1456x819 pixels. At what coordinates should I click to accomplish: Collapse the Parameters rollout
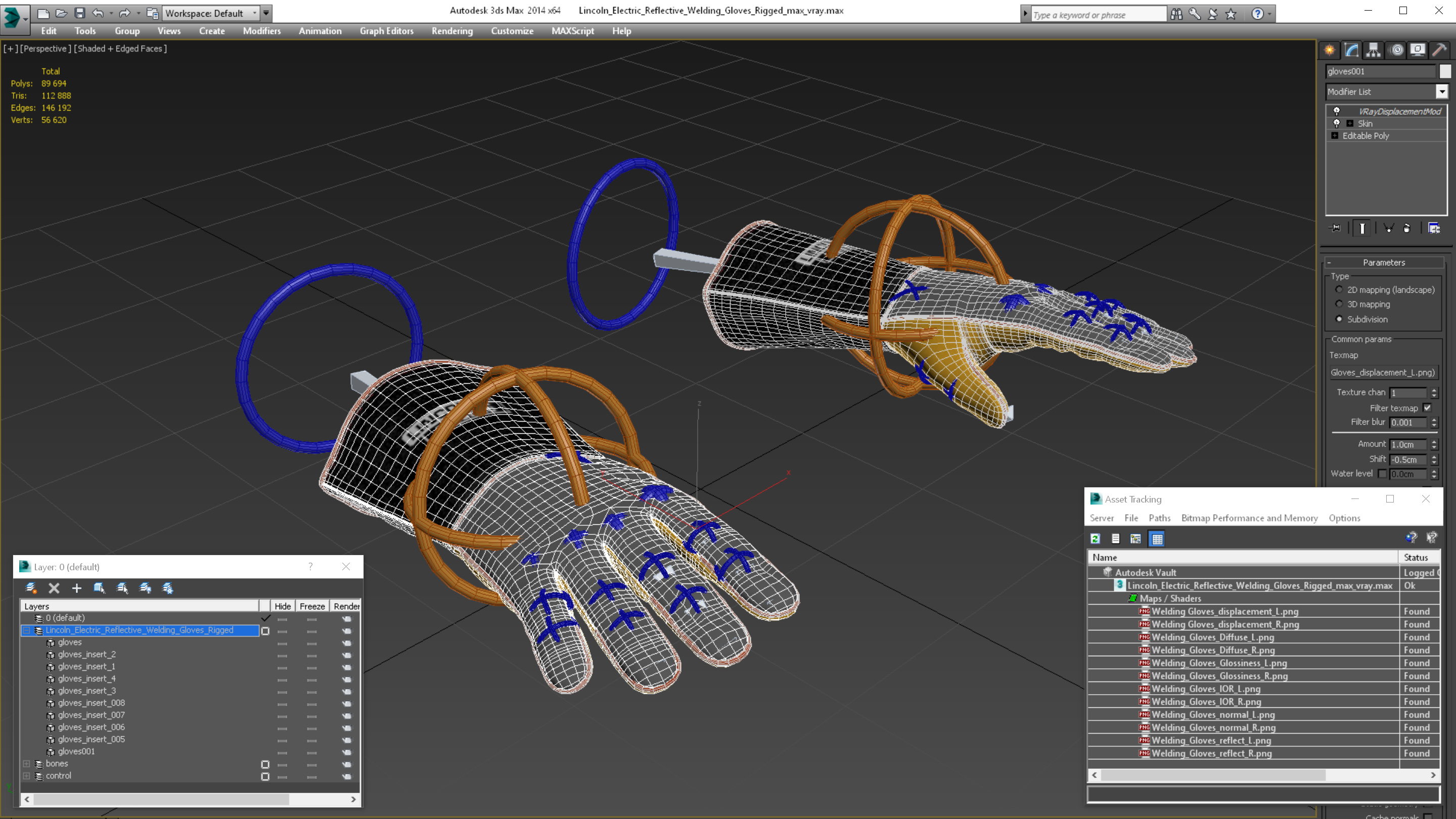pyautogui.click(x=1384, y=262)
